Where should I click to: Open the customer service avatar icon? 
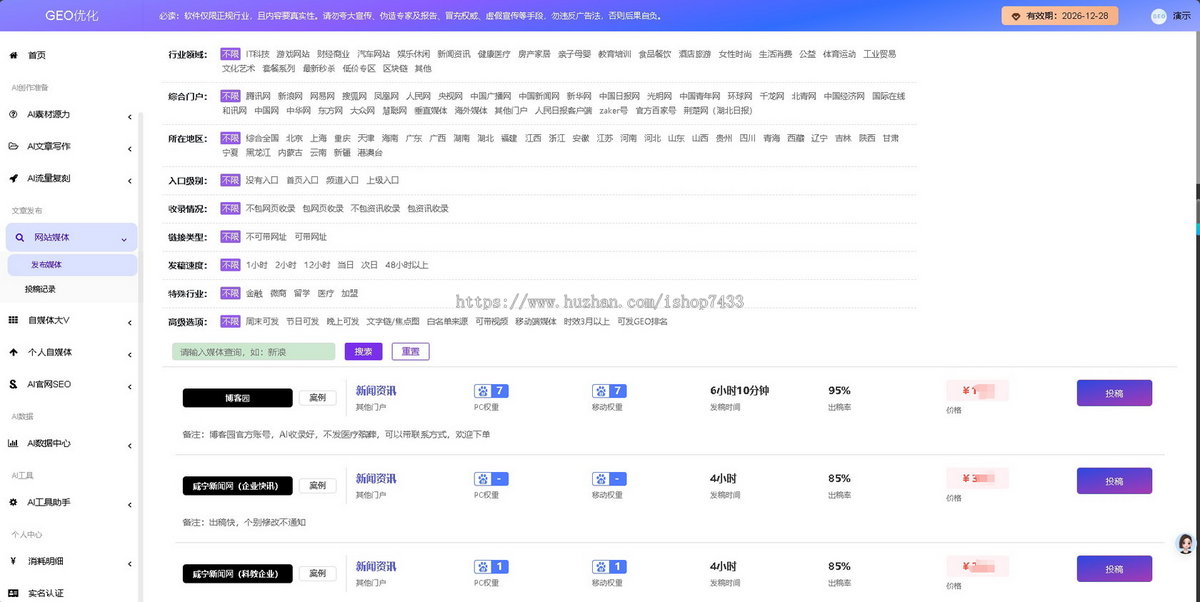tap(1186, 543)
